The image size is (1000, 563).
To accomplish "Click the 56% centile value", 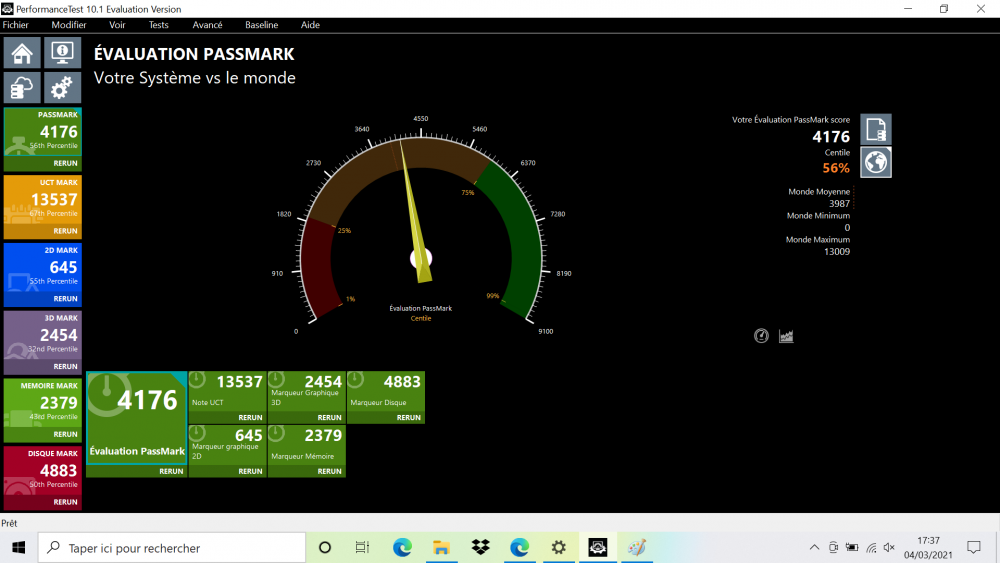I will 835,168.
